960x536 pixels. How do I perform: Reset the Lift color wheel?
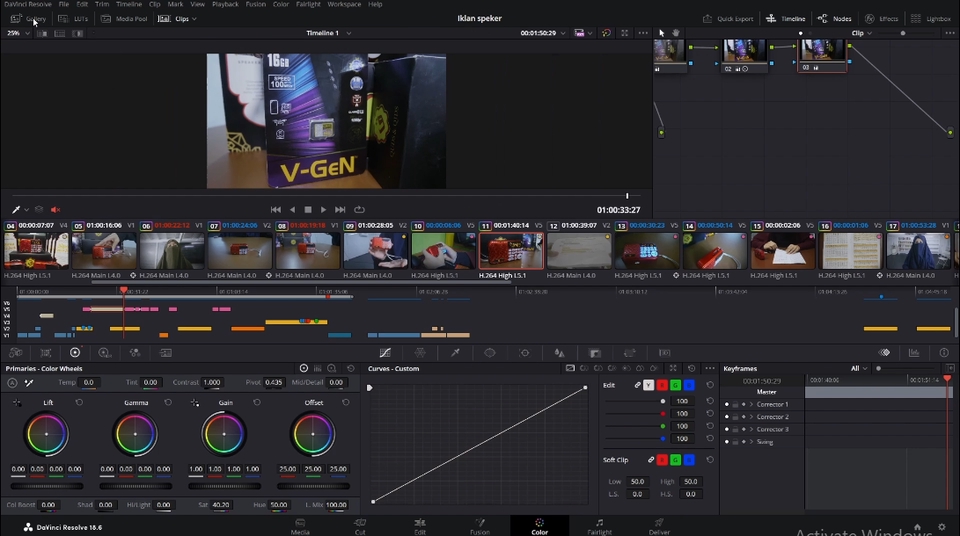pyautogui.click(x=79, y=402)
